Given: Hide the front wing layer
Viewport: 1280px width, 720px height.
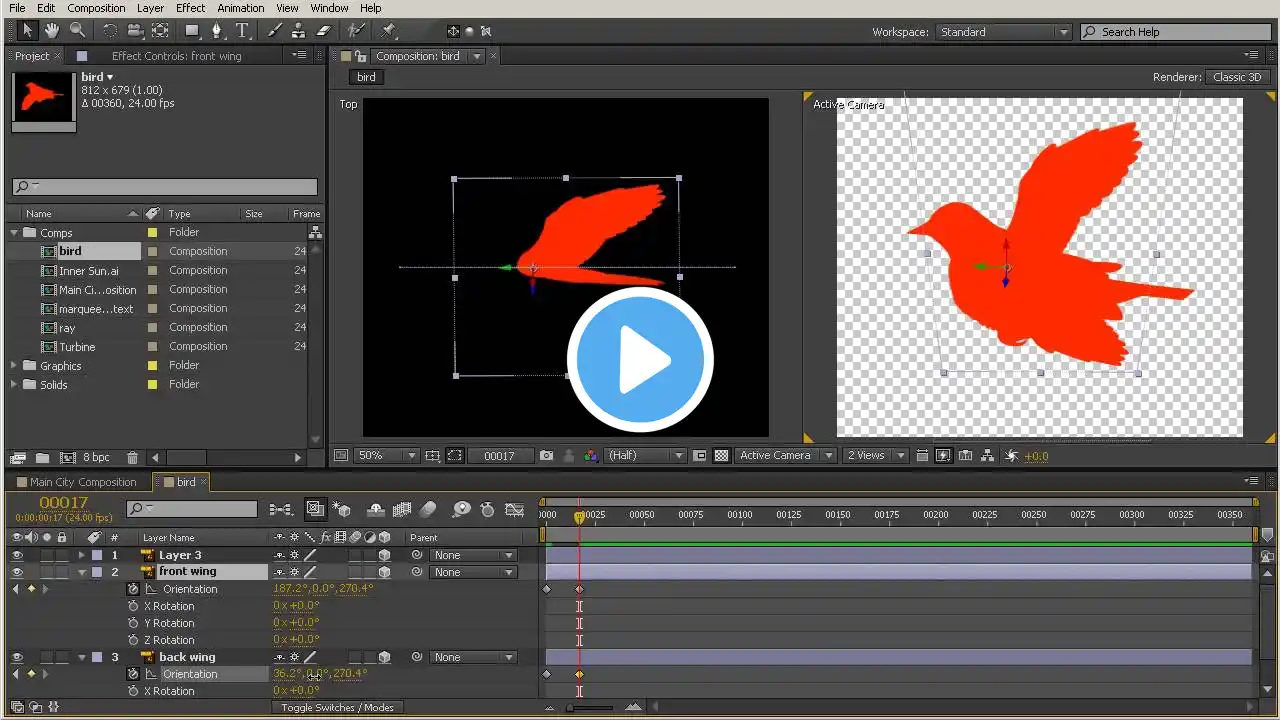Looking at the screenshot, I should coord(17,572).
